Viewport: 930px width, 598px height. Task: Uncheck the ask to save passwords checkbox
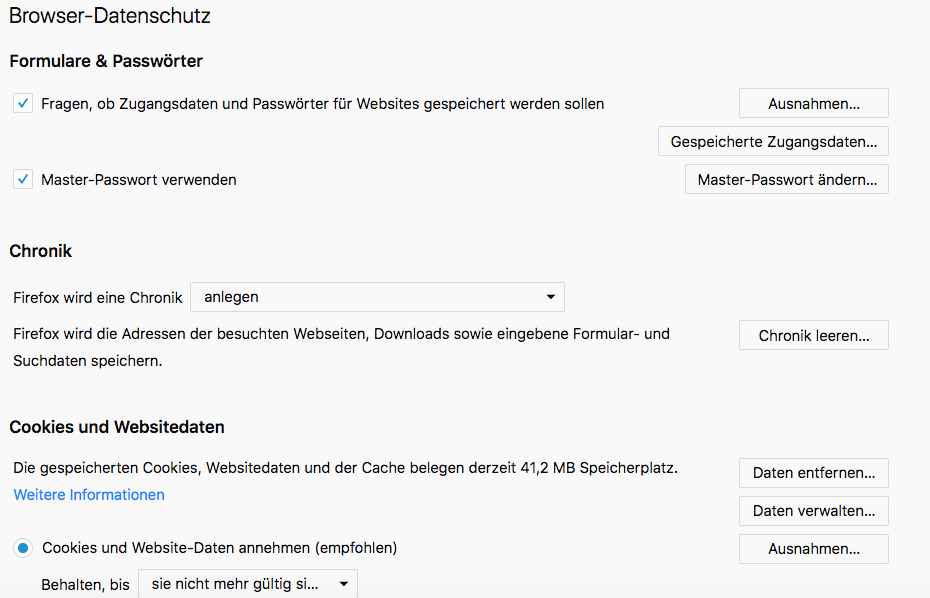click(x=24, y=103)
